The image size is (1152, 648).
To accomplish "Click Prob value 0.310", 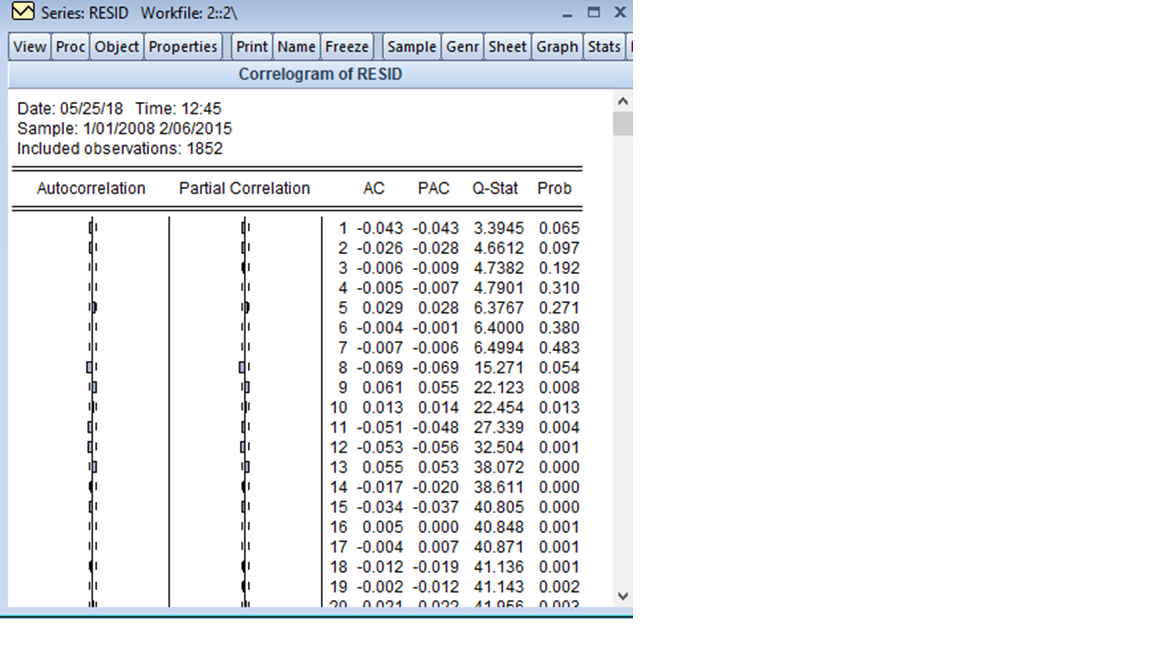I will (x=559, y=288).
